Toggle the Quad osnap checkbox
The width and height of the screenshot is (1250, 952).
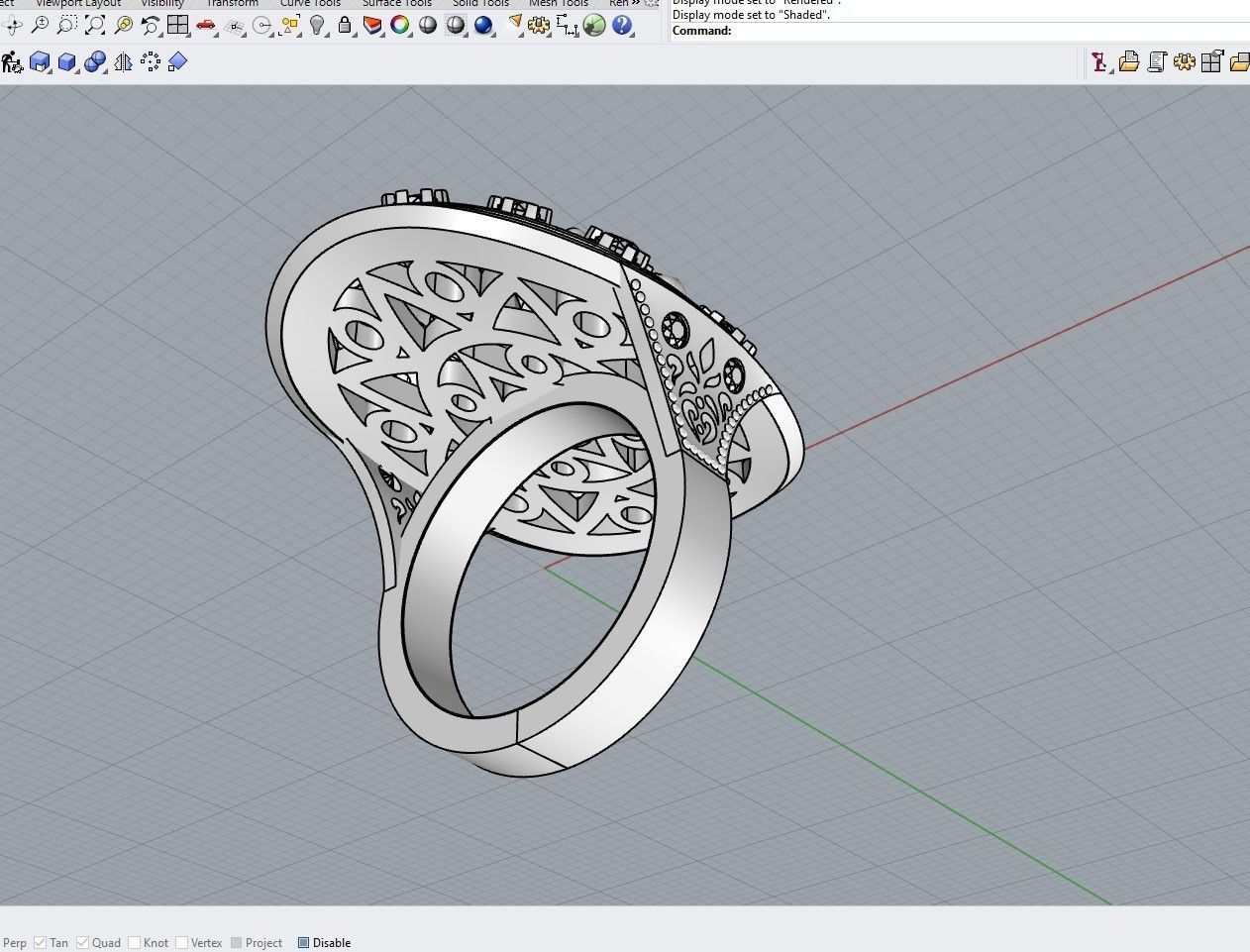click(83, 942)
